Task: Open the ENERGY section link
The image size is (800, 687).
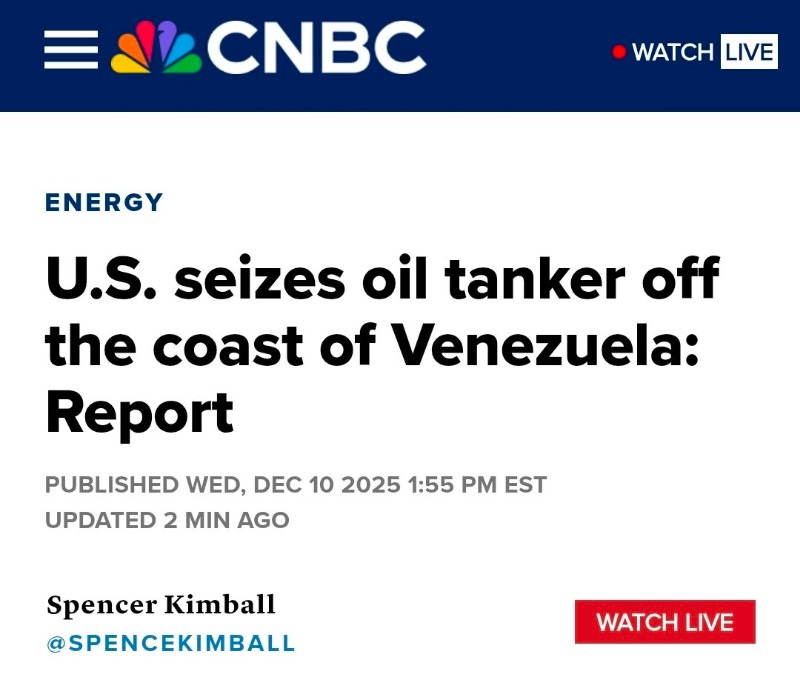Action: (104, 202)
